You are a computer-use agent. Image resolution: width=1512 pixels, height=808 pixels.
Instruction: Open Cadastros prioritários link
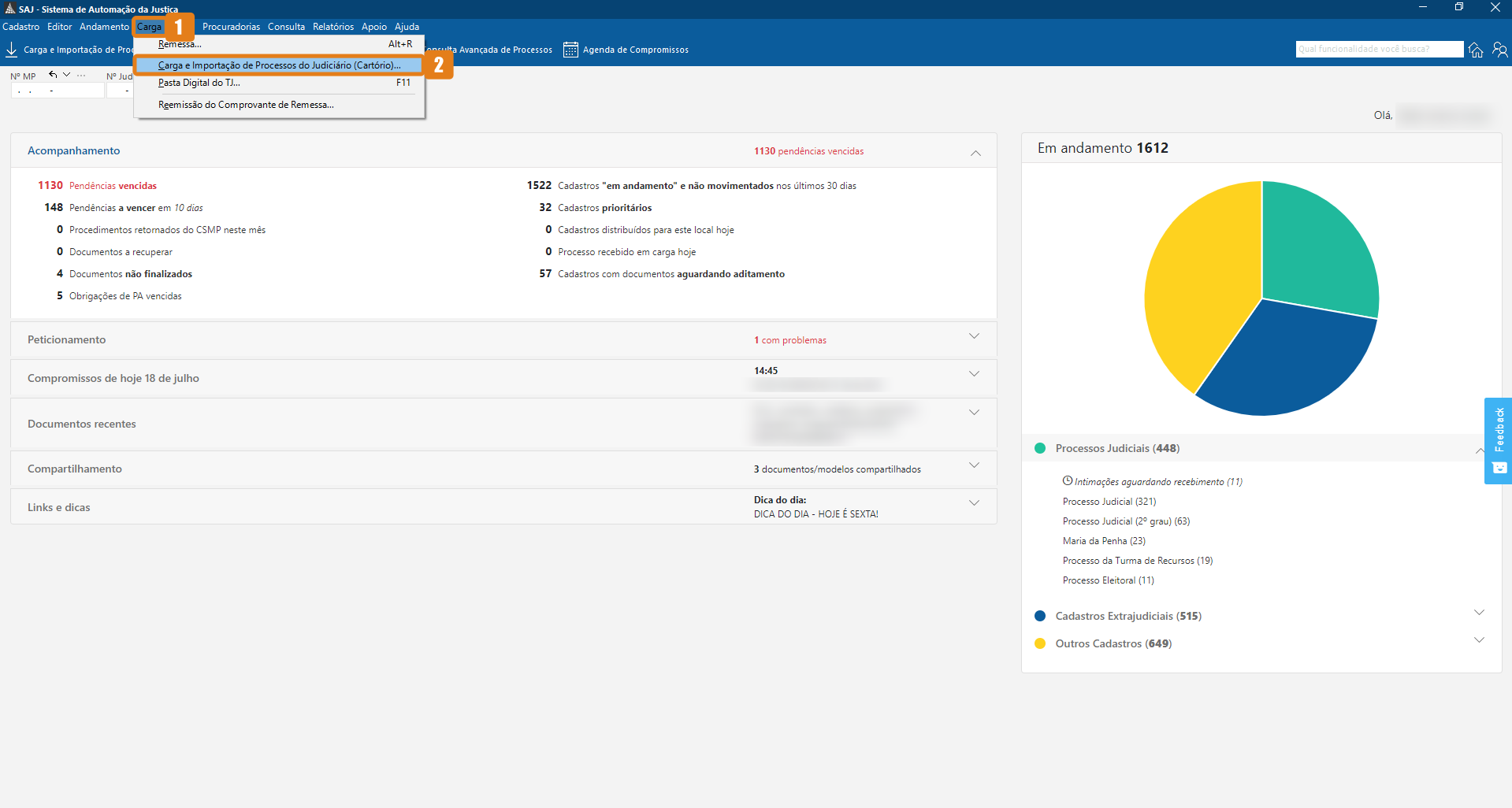click(x=596, y=208)
